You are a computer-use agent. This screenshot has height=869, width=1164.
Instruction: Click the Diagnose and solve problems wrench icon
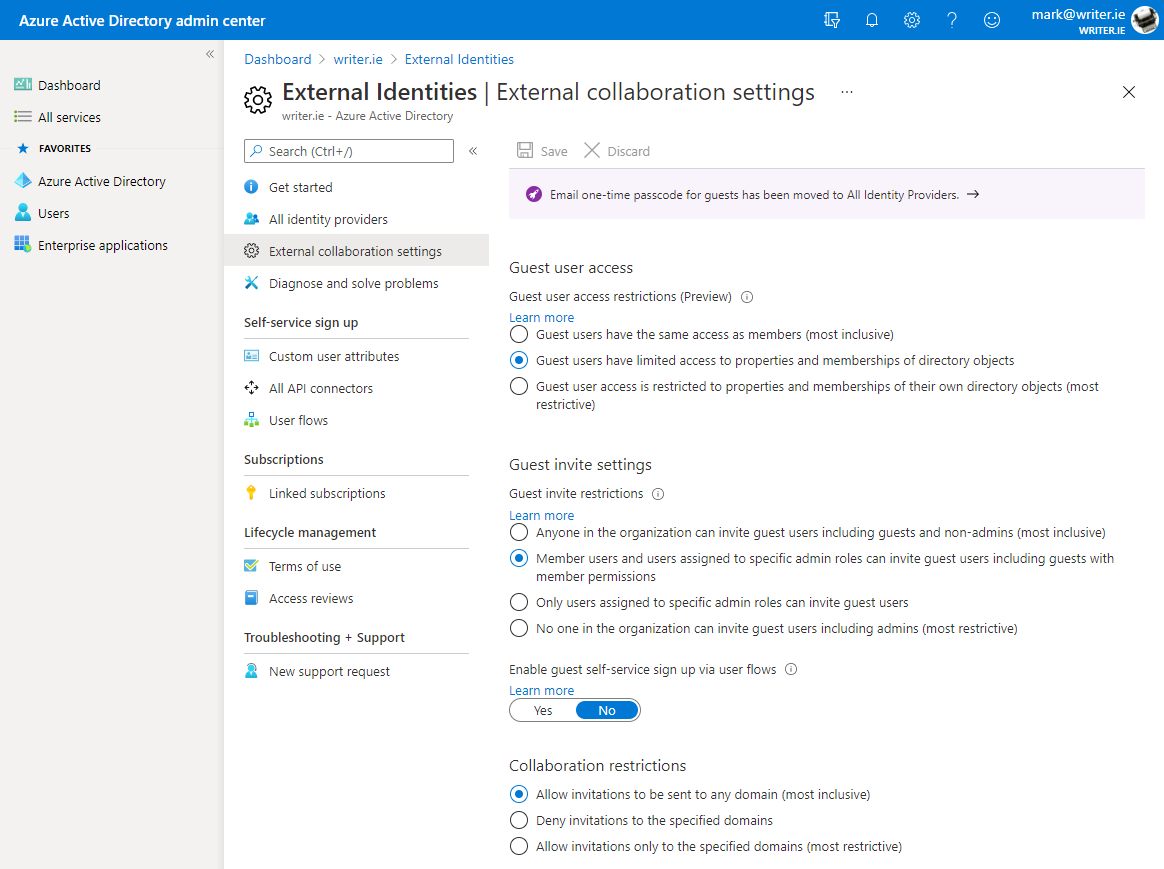click(x=252, y=283)
